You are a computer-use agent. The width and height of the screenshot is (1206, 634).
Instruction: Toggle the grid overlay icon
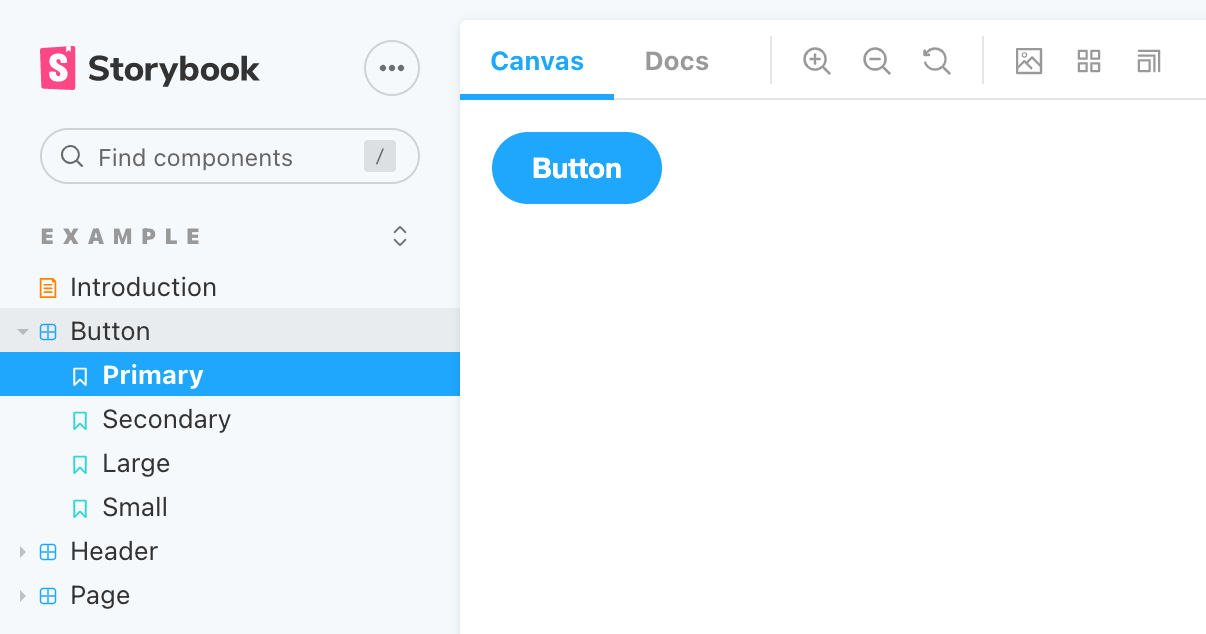pos(1089,61)
